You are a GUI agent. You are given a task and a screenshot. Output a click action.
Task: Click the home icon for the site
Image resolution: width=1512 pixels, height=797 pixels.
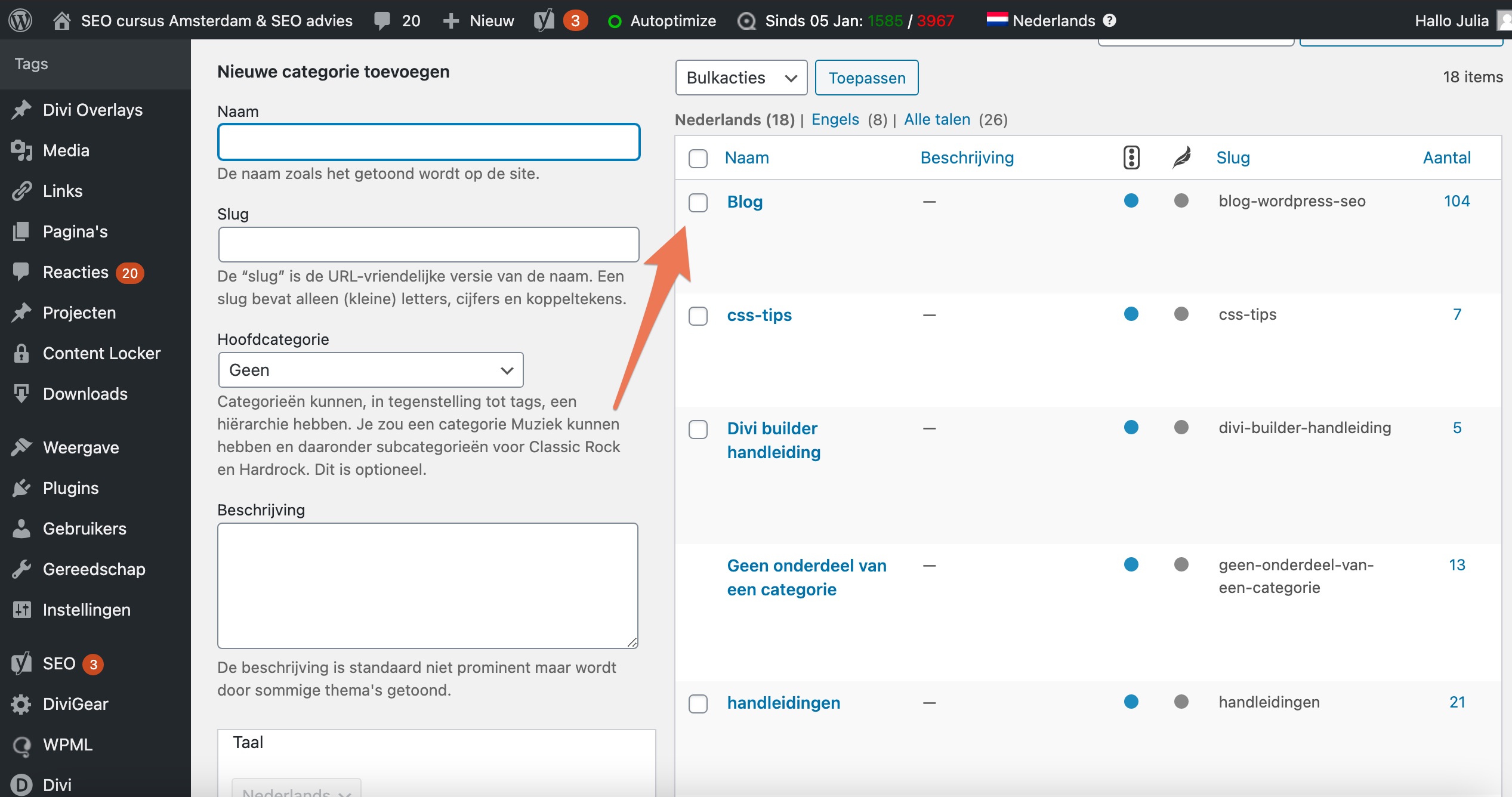[x=62, y=21]
